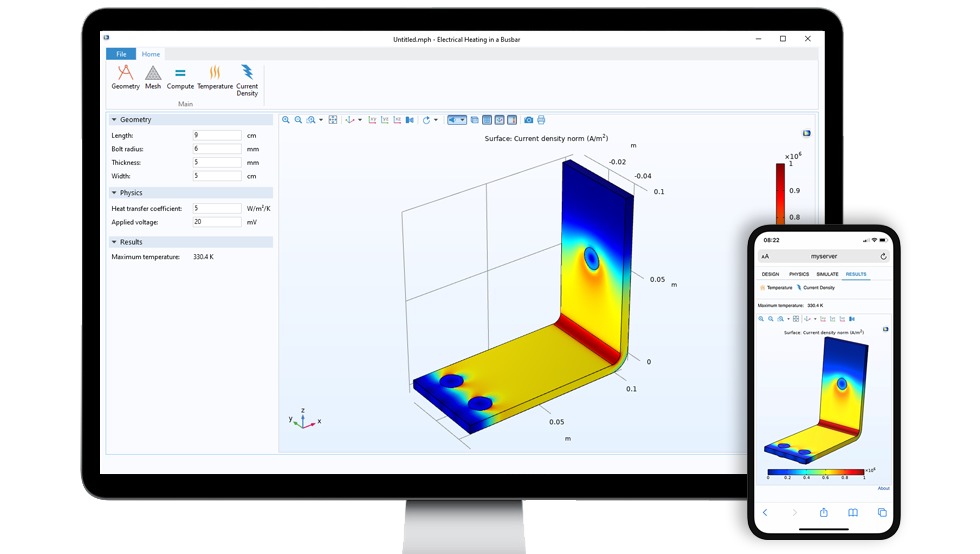Collapse the Physics section
This screenshot has height=554, width=980.
[114, 193]
